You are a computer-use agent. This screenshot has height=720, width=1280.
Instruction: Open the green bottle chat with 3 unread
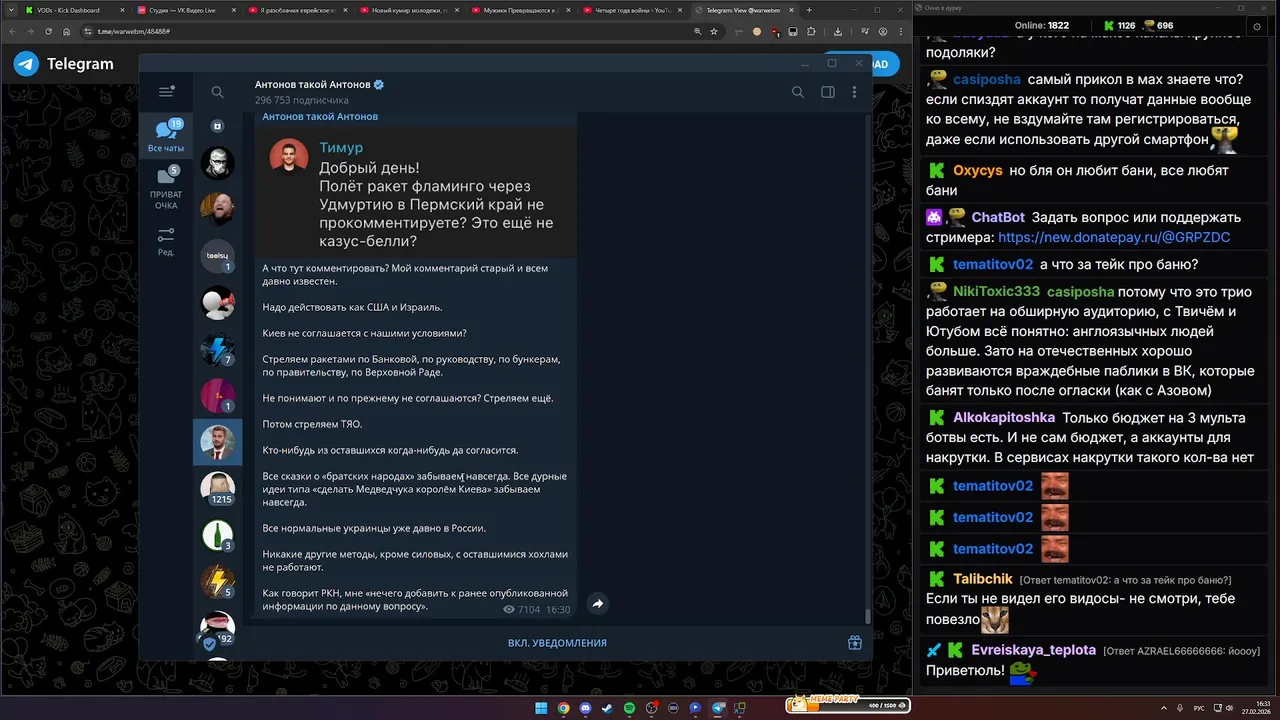217,535
